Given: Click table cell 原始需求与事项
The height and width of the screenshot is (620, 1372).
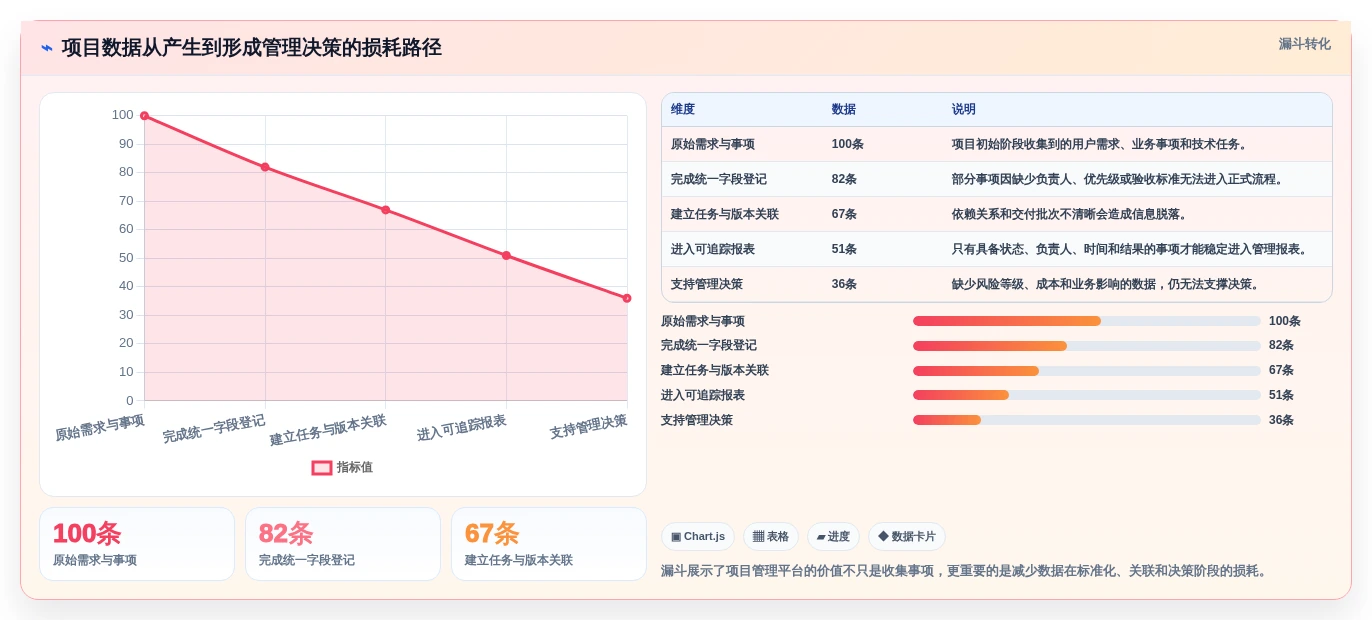Looking at the screenshot, I should (713, 144).
